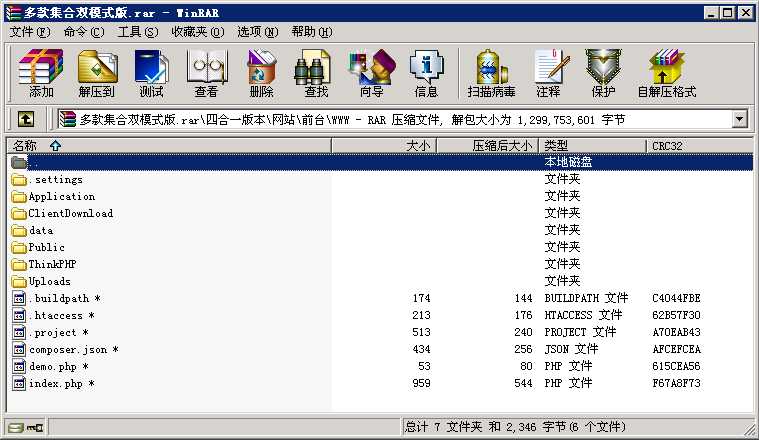
Task: Click the ThinkPHP folder icon
Action: pyautogui.click(x=19, y=265)
